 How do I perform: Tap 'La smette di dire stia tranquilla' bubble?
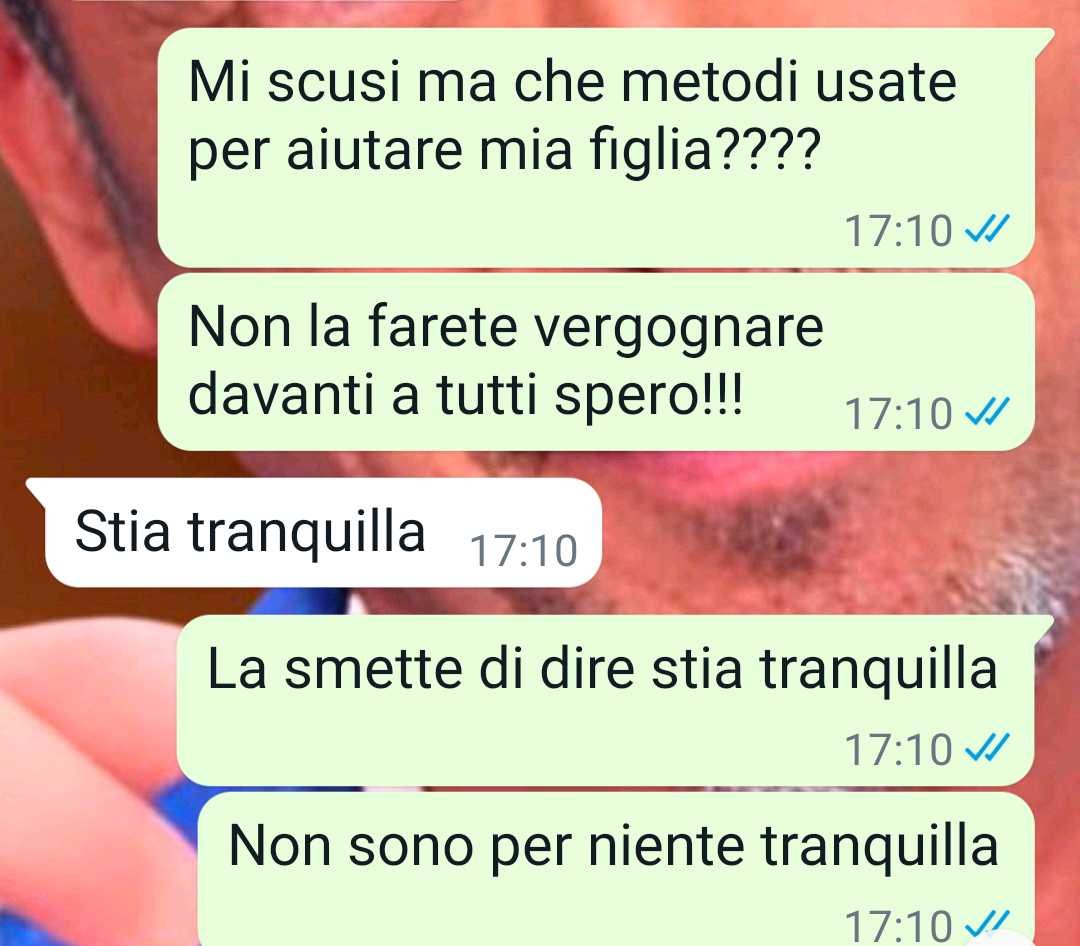606,700
